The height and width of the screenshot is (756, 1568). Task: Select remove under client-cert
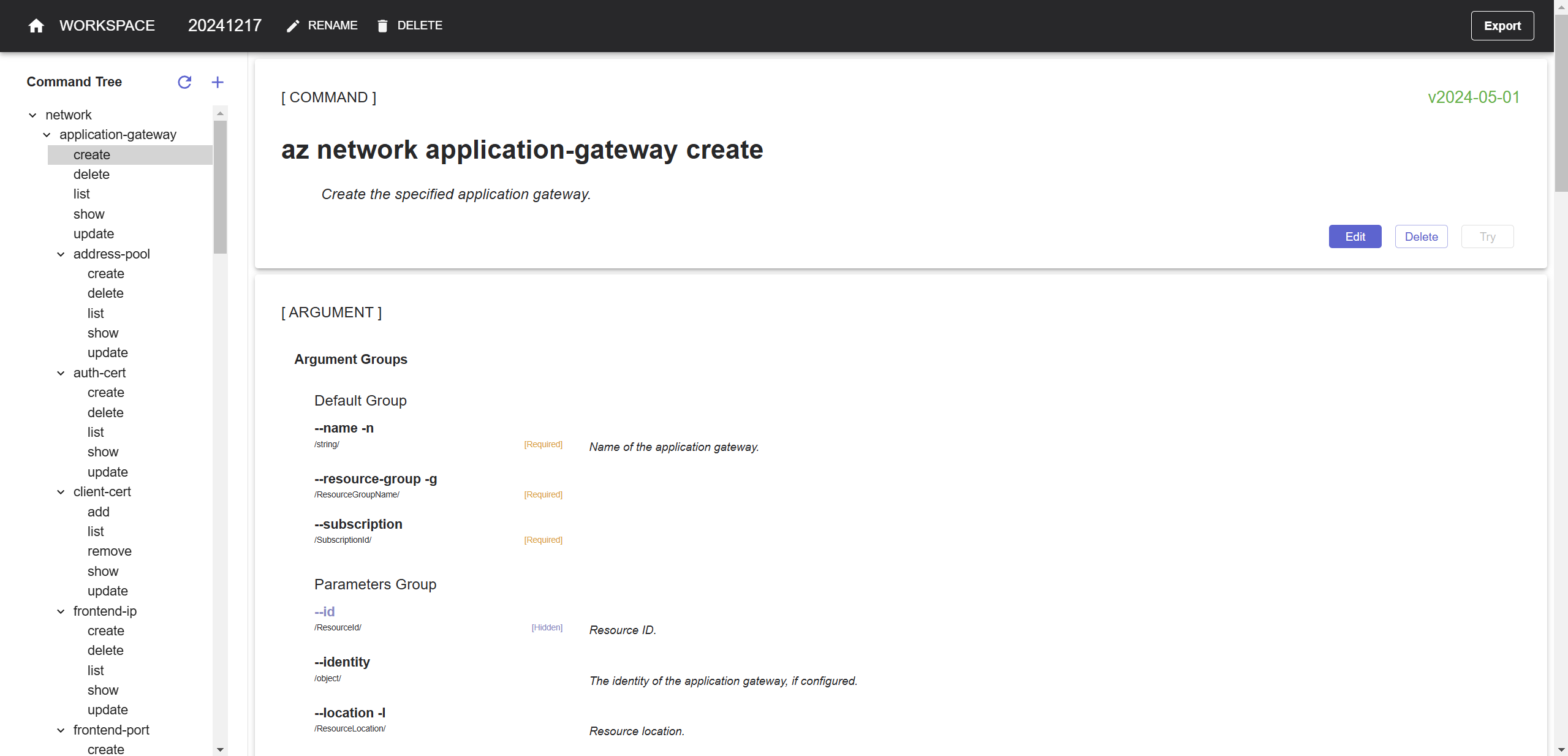coord(110,551)
